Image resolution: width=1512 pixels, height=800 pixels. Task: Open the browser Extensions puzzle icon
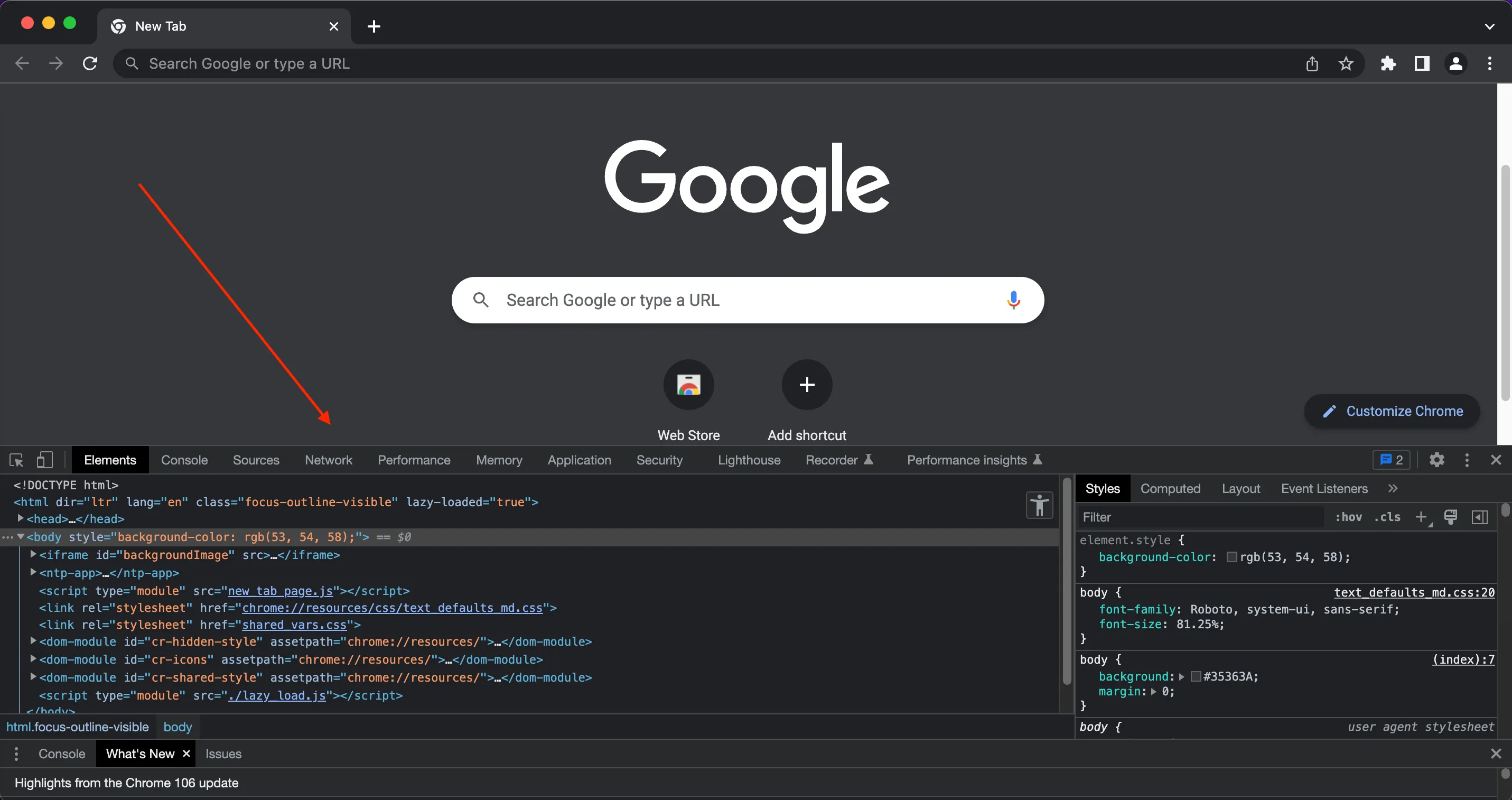click(1388, 63)
